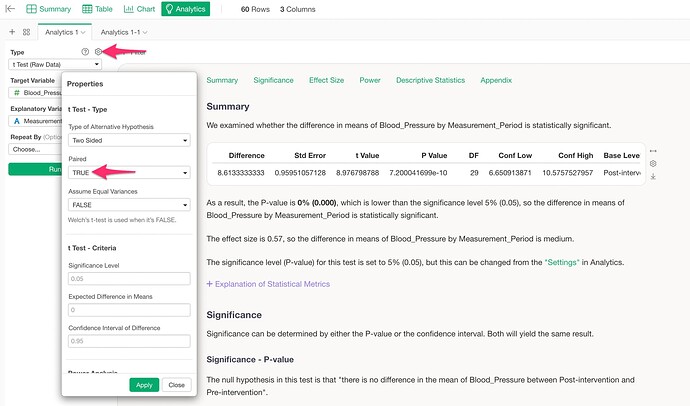Expand the Explanation of Statistical Metrics link
This screenshot has width=690, height=406.
click(x=267, y=284)
